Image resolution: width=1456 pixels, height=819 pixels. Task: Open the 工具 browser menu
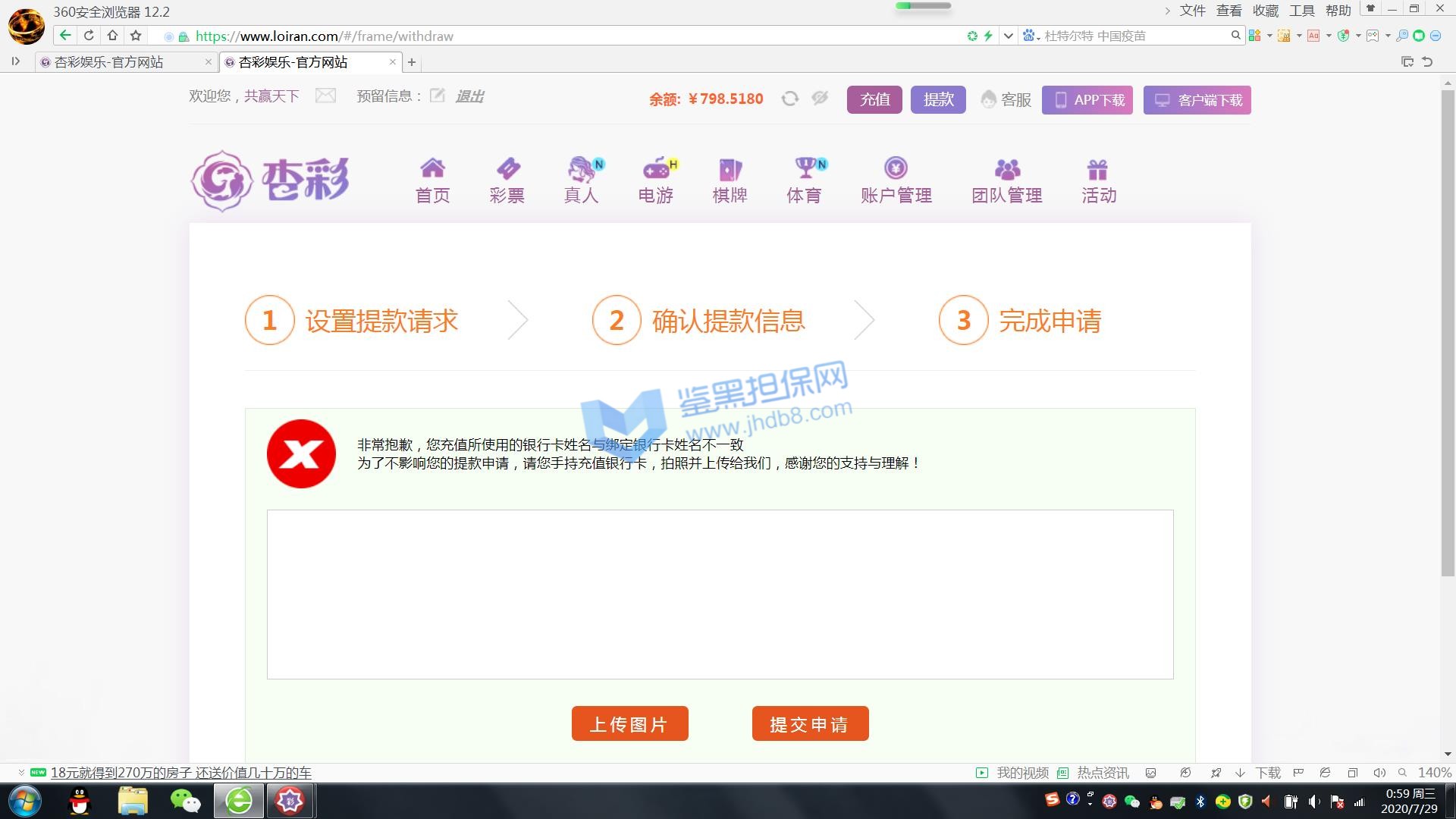point(1301,11)
